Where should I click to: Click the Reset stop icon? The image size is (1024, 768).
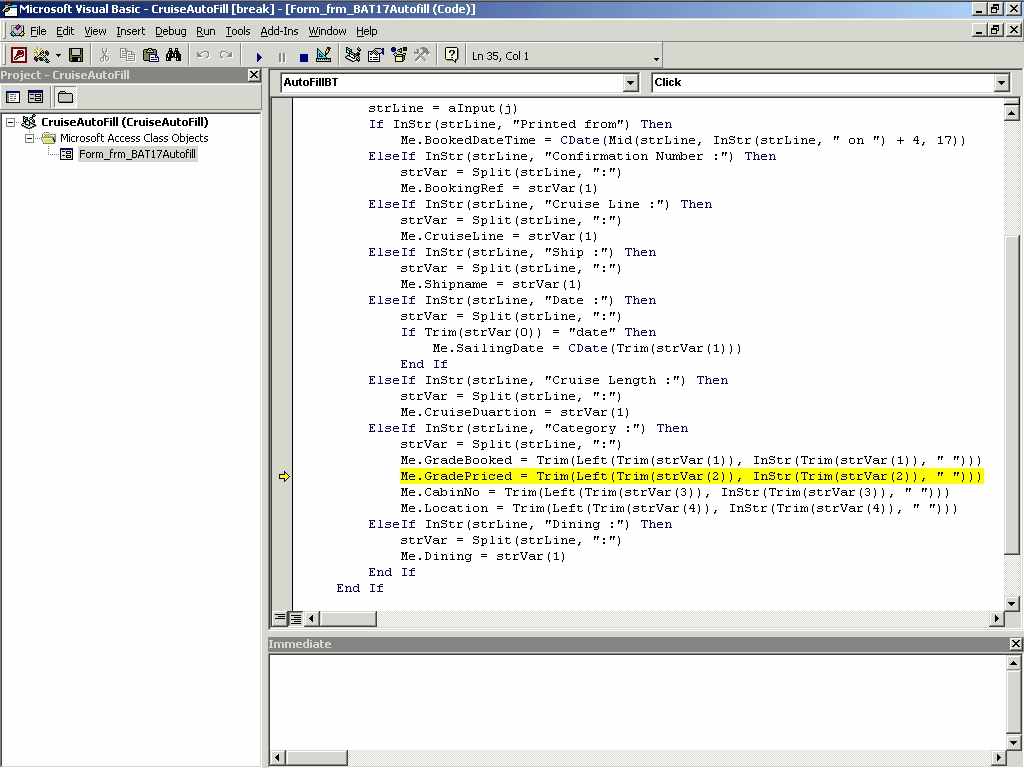point(304,57)
